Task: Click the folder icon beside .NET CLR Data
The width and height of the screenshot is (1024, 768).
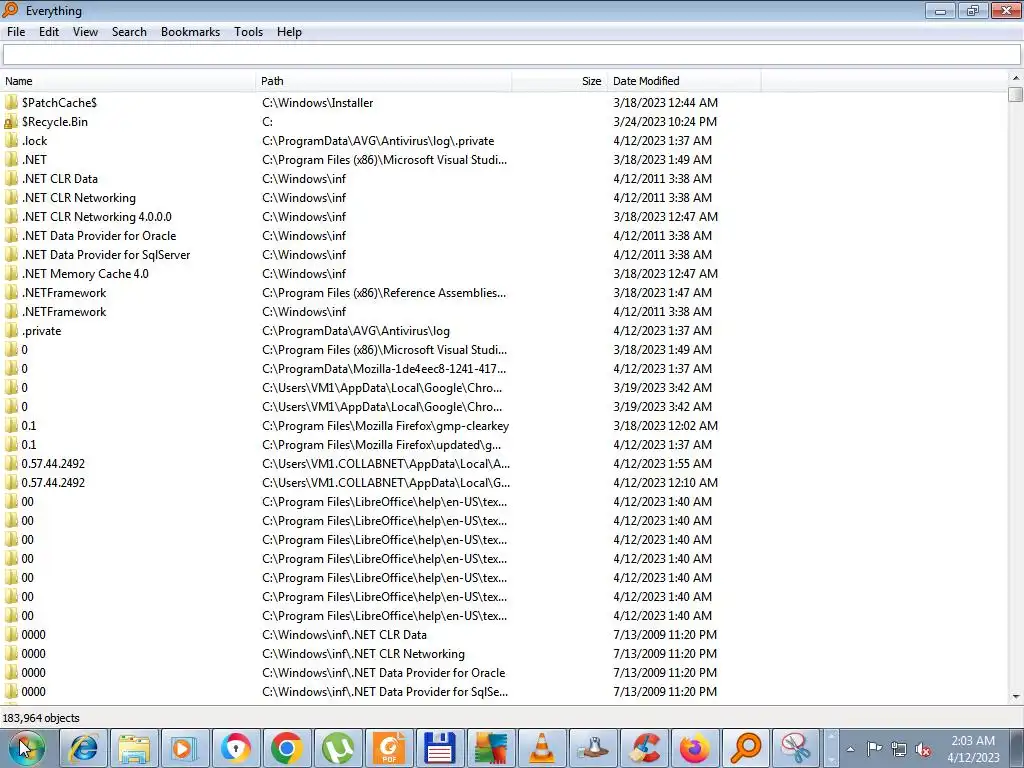Action: coord(11,178)
